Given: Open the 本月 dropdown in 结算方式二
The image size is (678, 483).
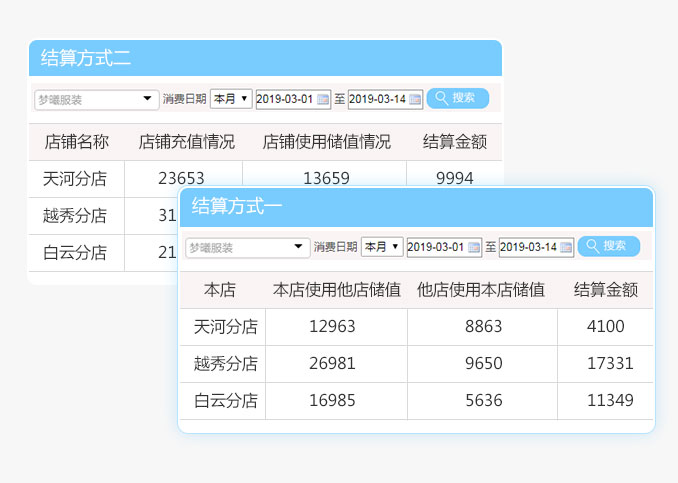Looking at the screenshot, I should [231, 99].
